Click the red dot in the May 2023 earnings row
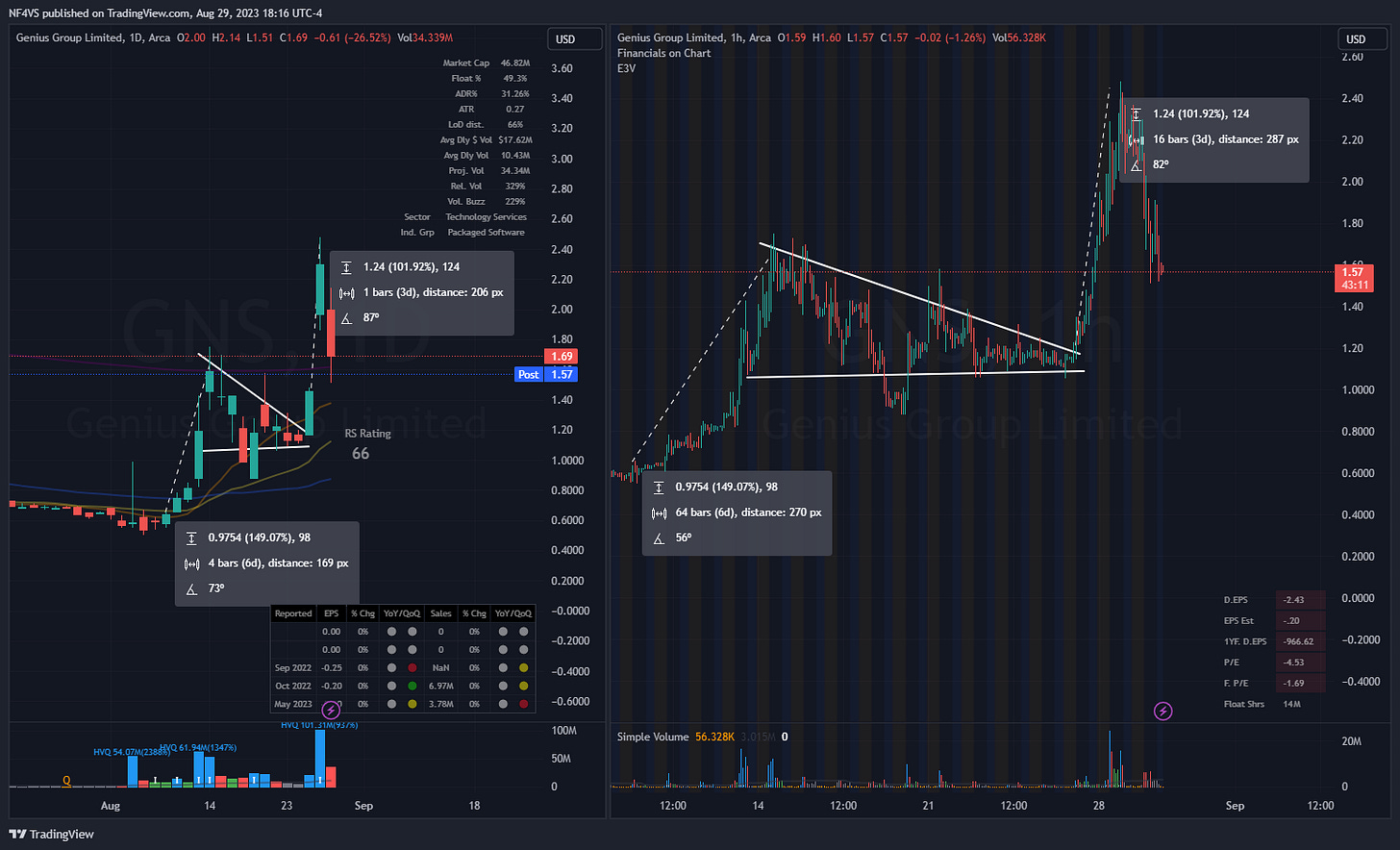The image size is (1400, 850). [x=524, y=704]
